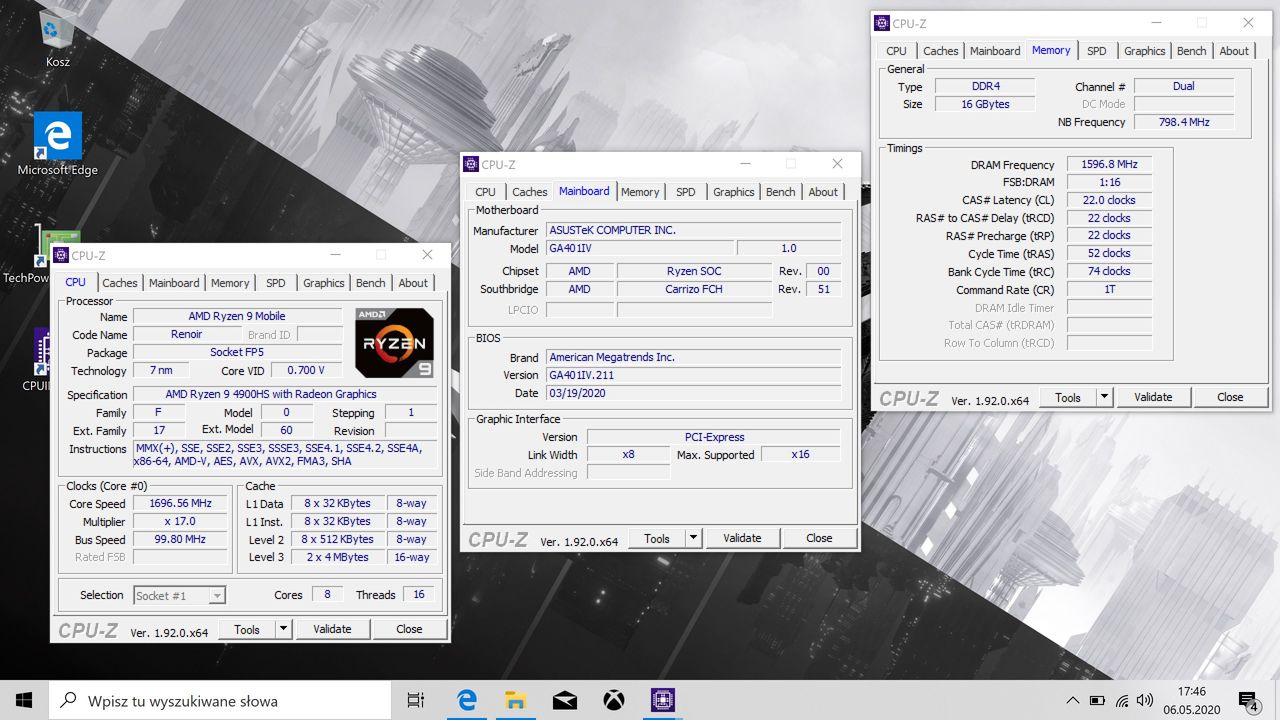Open the Socket #1 selection dropdown
The width and height of the screenshot is (1280, 720).
[180, 595]
